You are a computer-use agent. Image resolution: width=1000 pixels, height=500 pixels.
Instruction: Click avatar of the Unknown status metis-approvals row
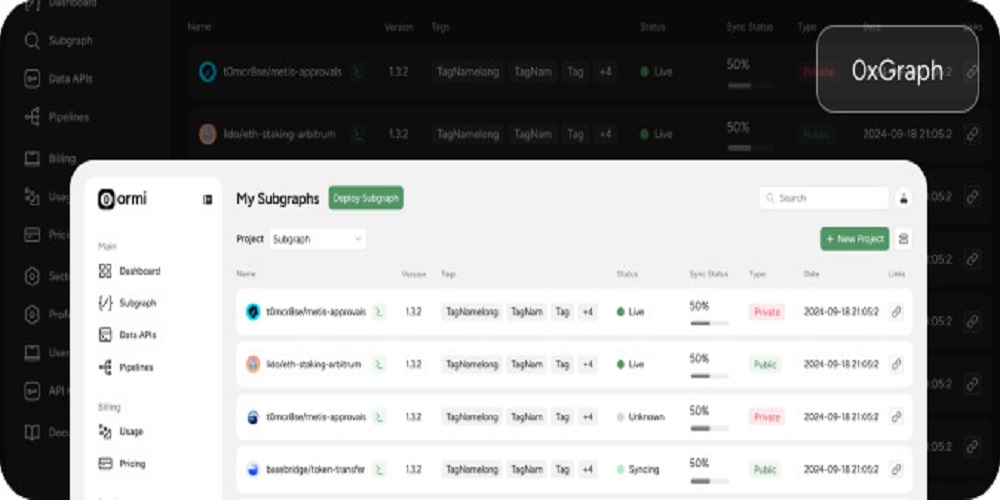(253, 417)
